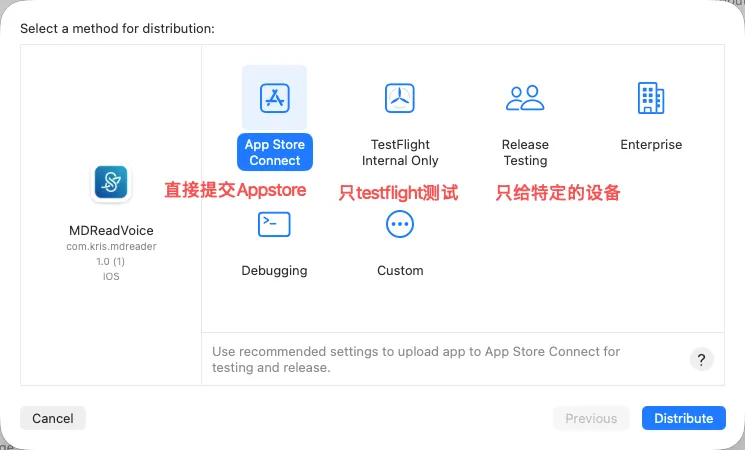Click the recommended settings description text
This screenshot has width=745, height=450.
[416, 359]
